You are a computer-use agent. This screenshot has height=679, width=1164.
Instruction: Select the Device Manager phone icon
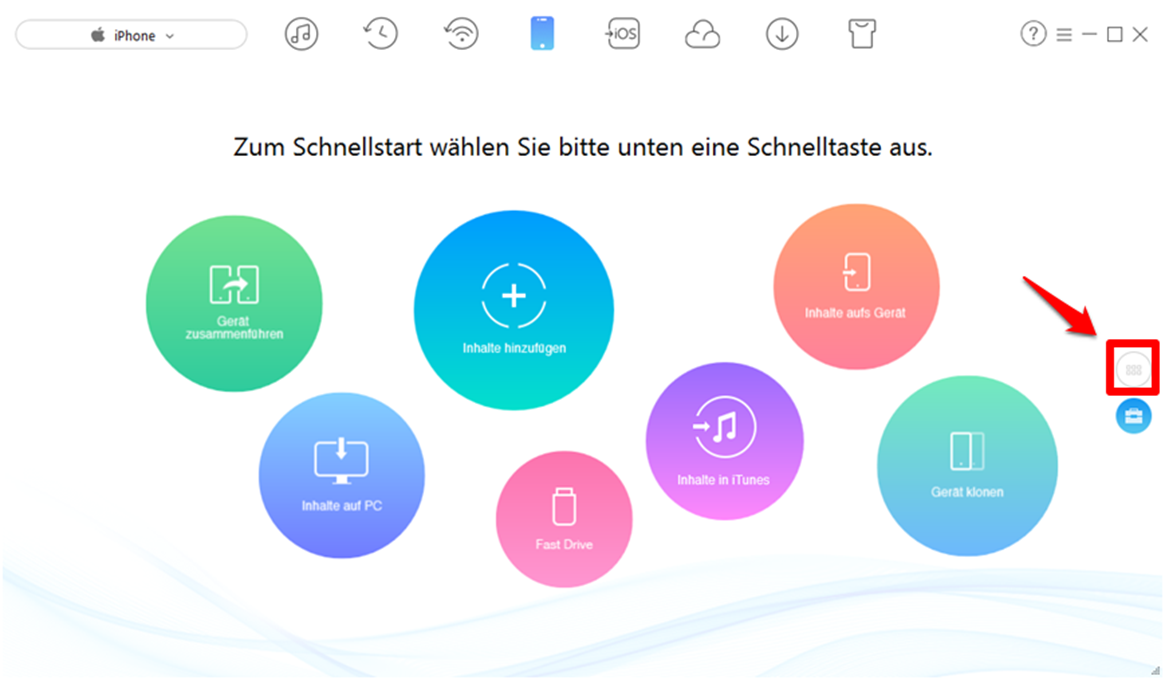[542, 34]
